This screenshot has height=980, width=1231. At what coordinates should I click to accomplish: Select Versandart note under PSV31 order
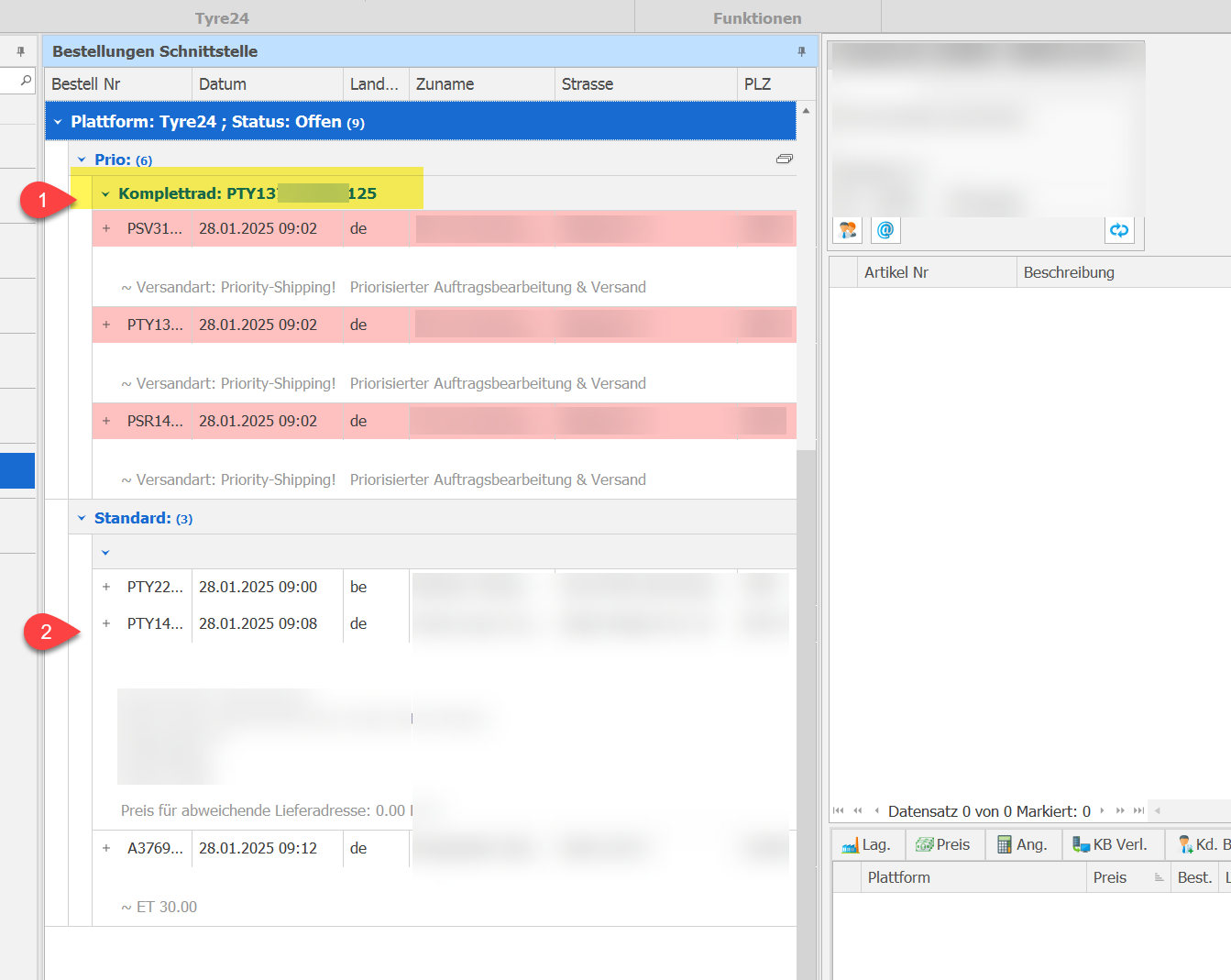(x=383, y=287)
